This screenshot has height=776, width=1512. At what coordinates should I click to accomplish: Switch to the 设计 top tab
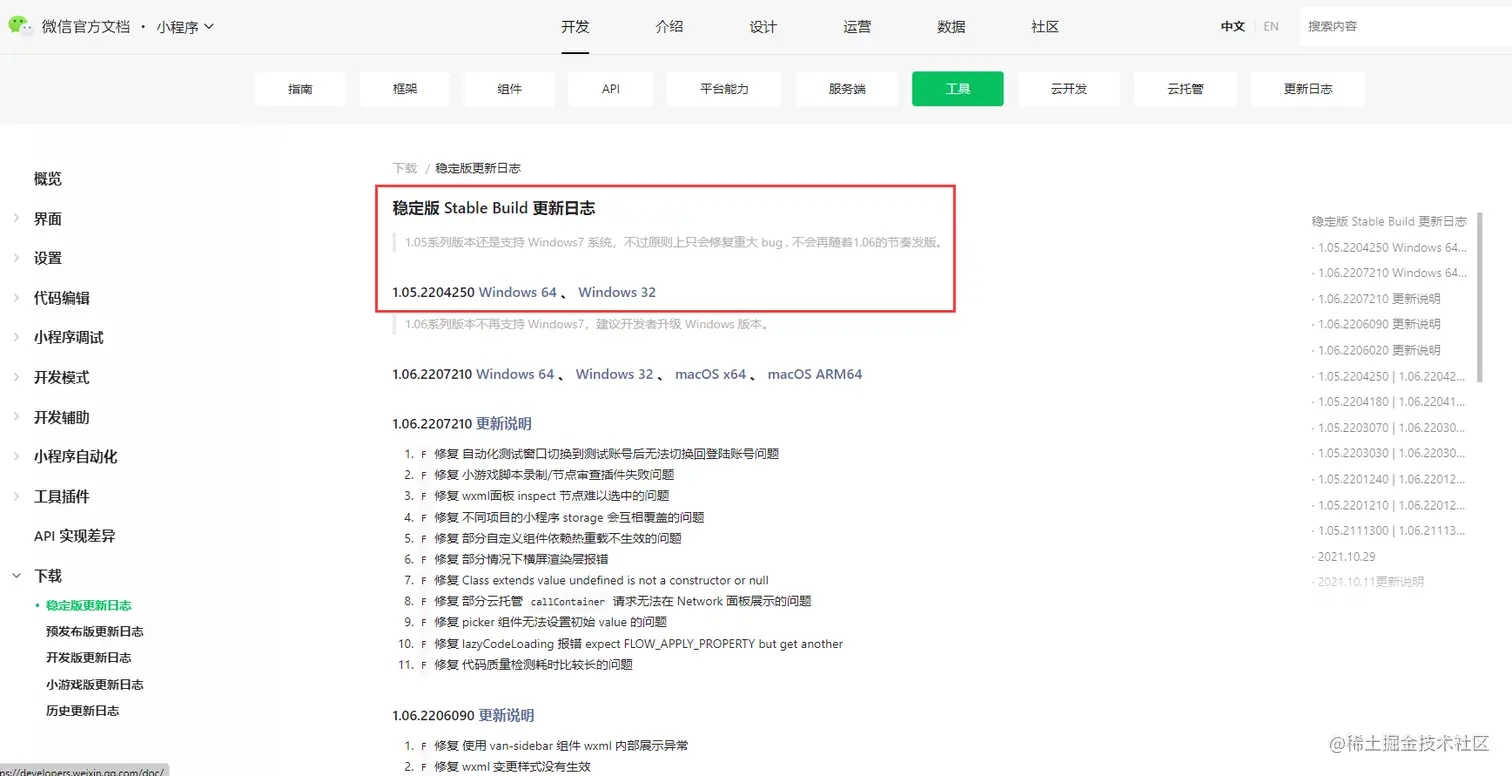tap(763, 27)
